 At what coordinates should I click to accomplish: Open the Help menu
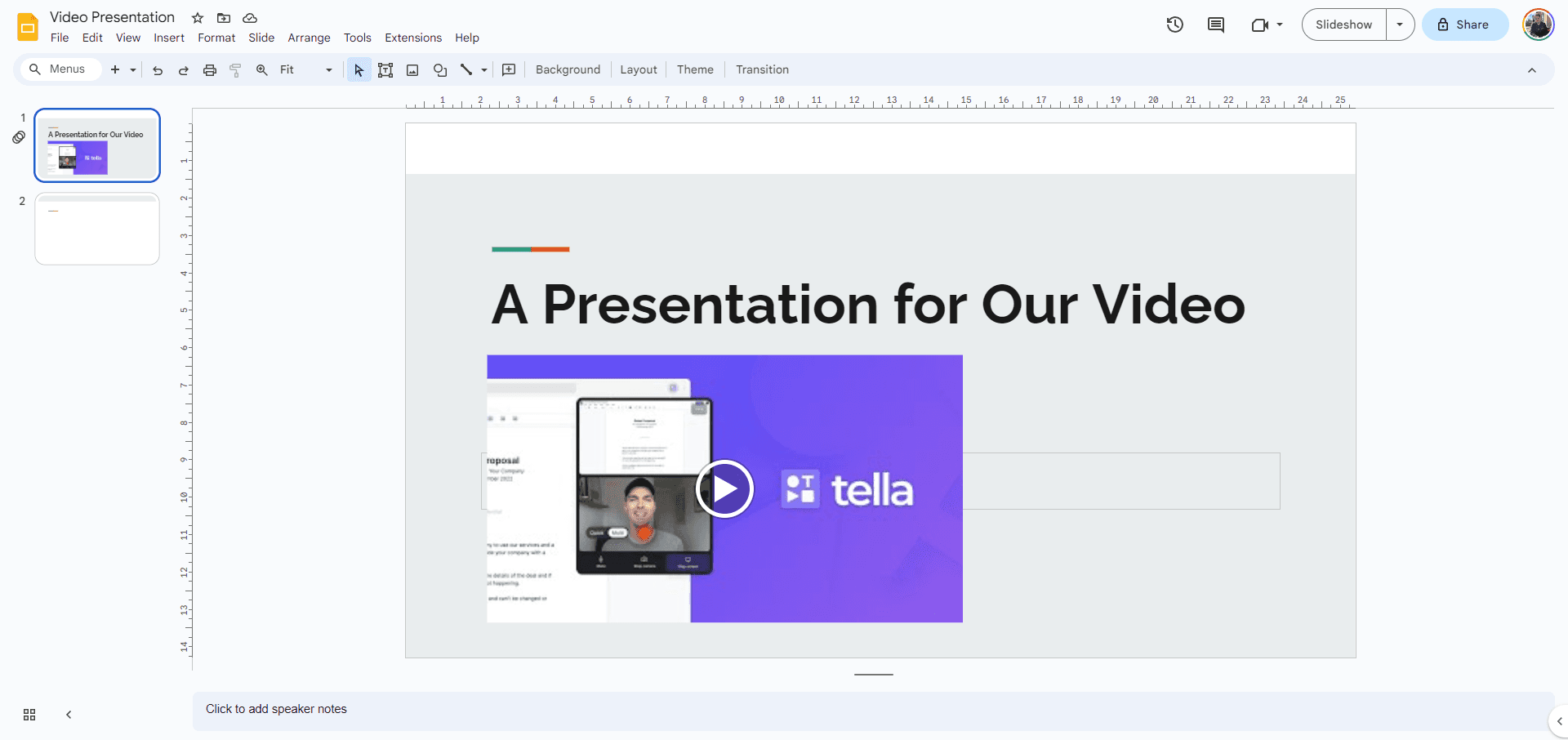[467, 38]
